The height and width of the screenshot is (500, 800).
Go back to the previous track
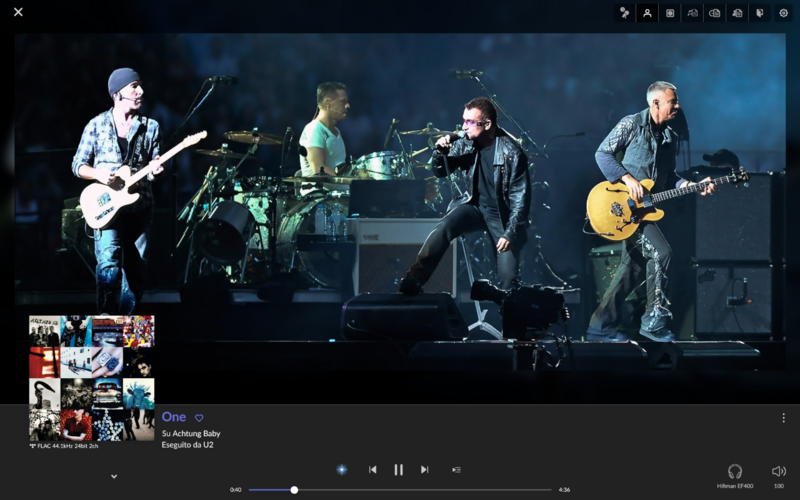(372, 470)
